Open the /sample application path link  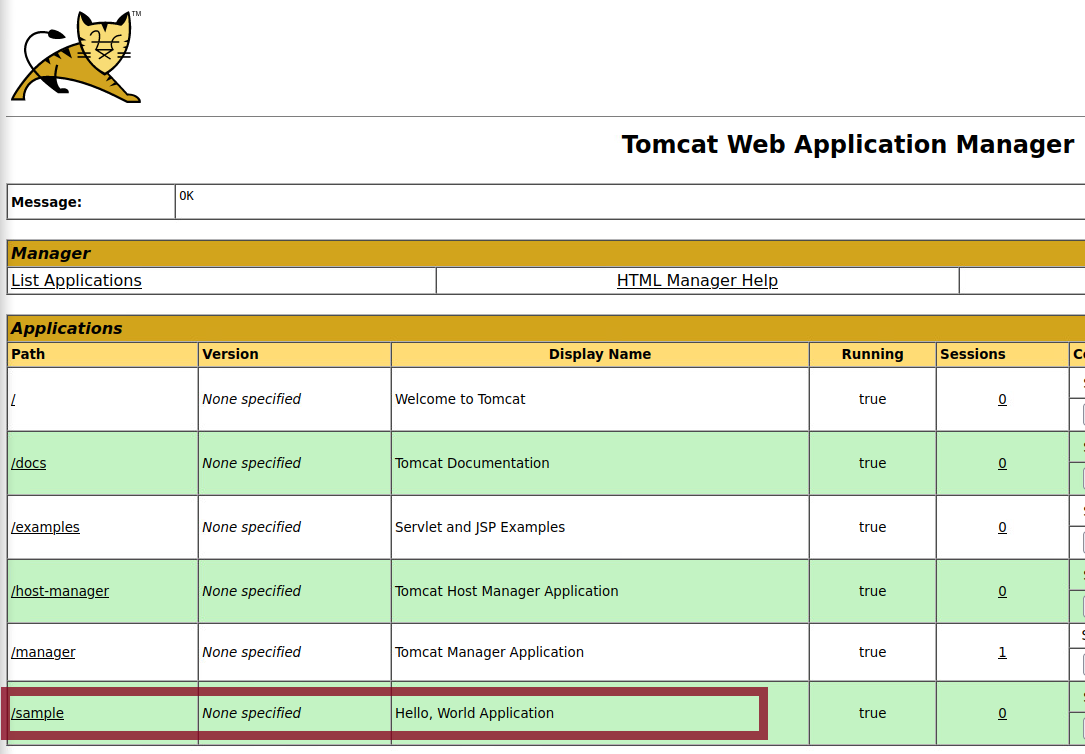[x=37, y=712]
